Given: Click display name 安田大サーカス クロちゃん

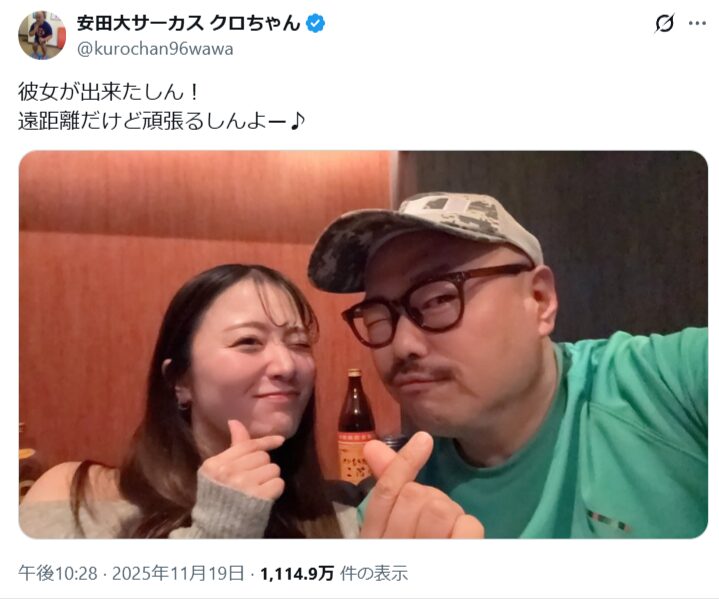Looking at the screenshot, I should [x=188, y=23].
